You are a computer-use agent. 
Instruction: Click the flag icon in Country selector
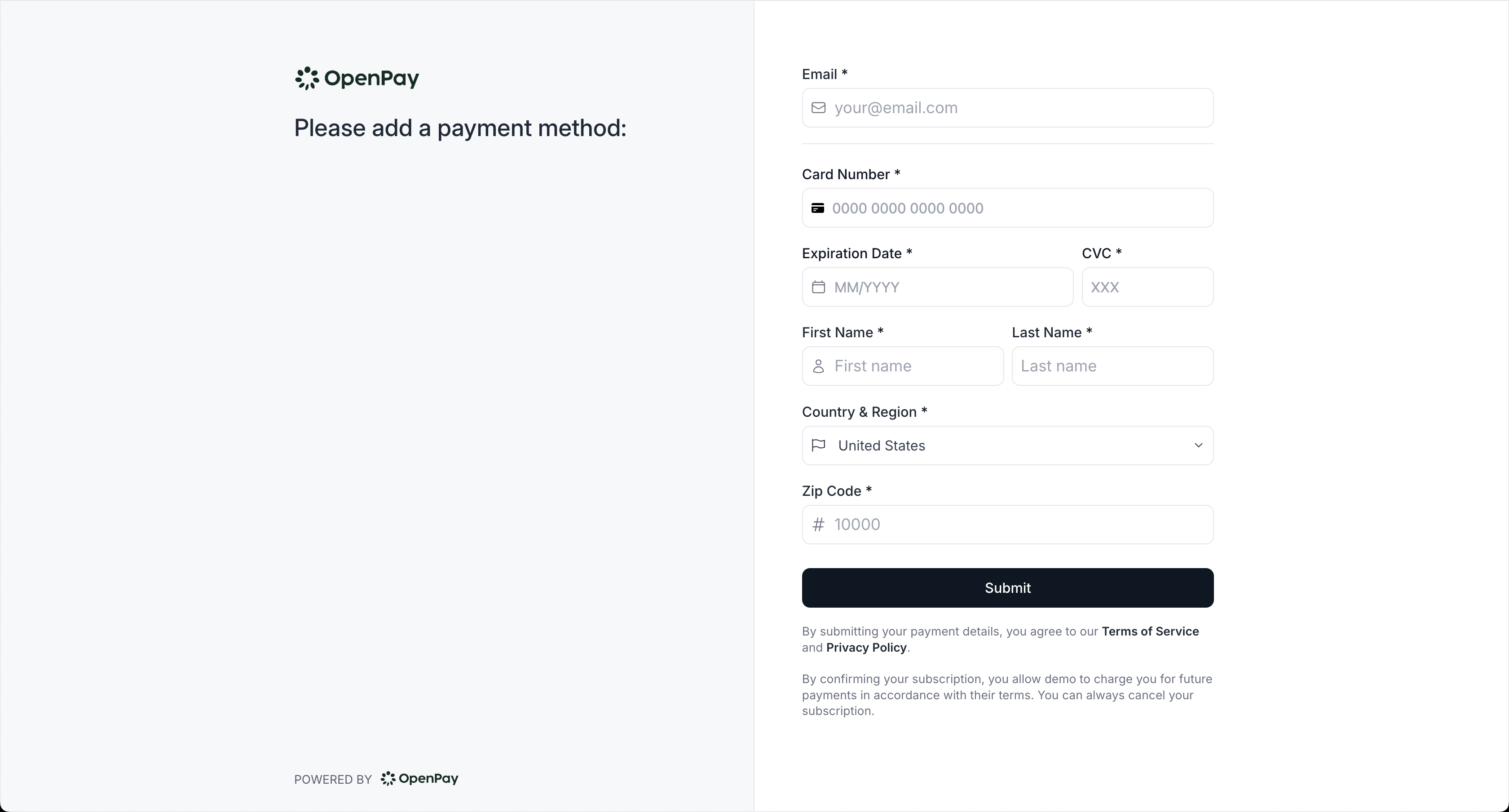818,445
